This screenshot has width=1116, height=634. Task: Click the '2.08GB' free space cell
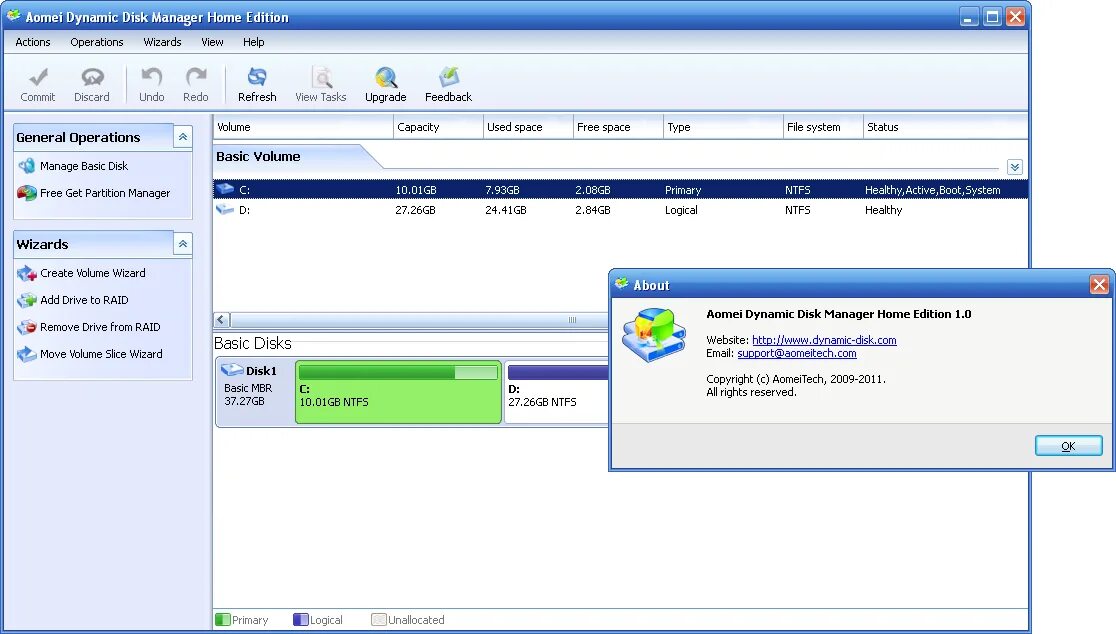[x=593, y=190]
